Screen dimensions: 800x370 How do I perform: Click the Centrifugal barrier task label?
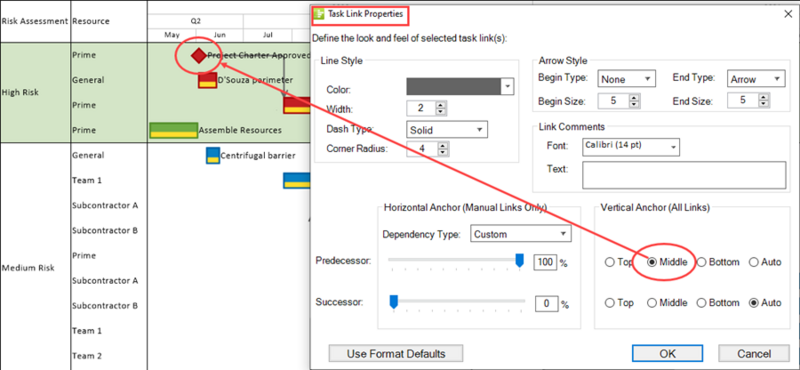[x=258, y=156]
